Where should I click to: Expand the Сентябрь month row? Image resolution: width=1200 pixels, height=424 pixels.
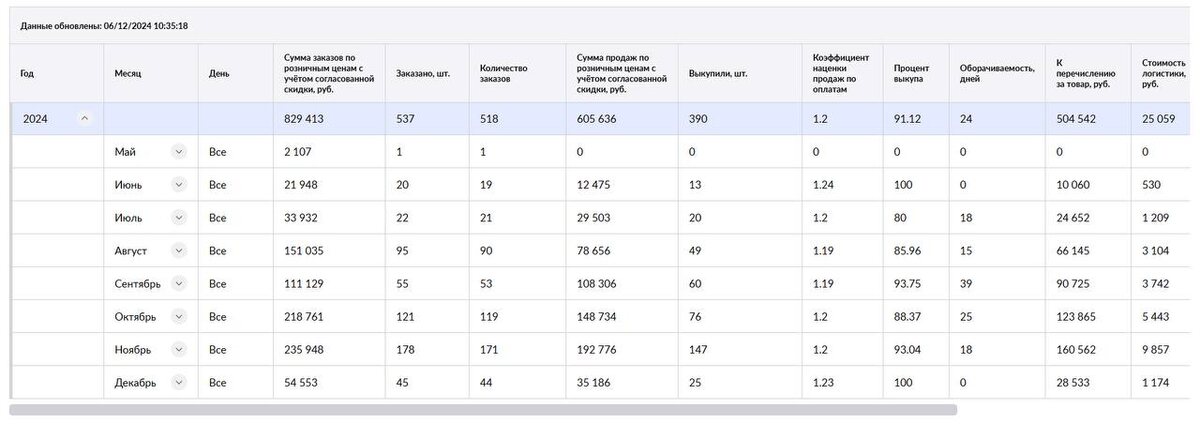point(178,283)
